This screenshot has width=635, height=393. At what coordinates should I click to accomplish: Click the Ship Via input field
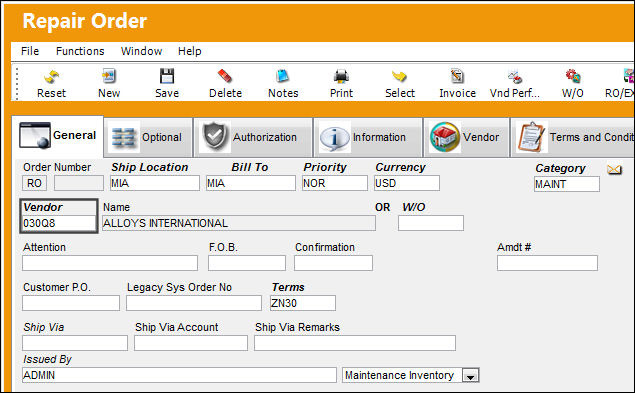click(75, 343)
